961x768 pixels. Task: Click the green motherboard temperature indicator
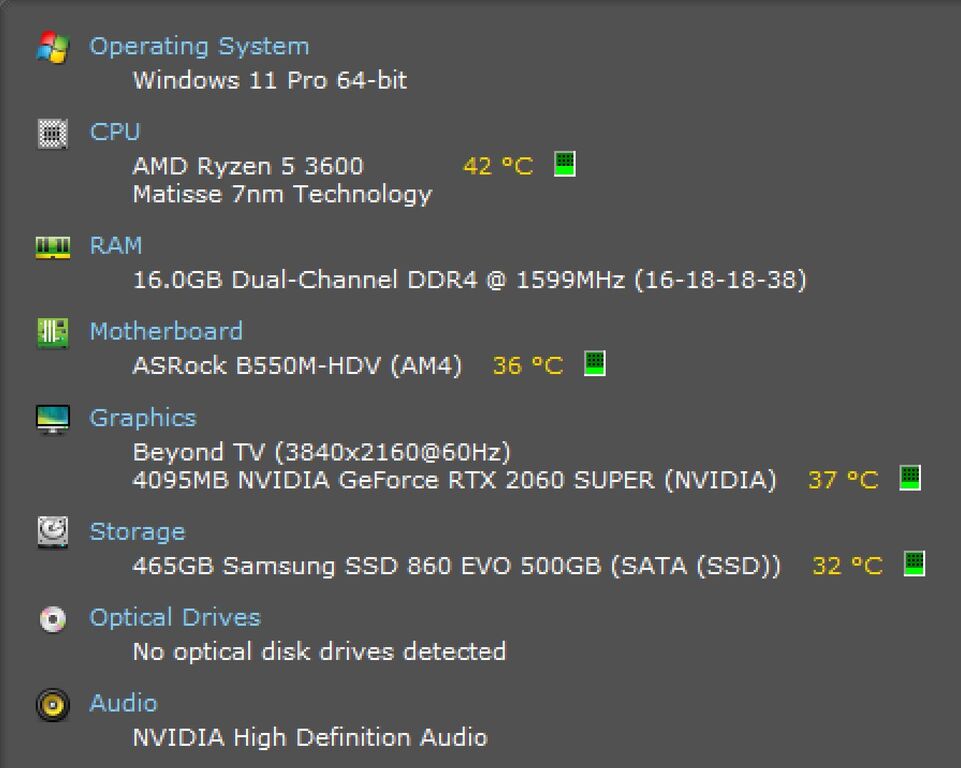594,363
